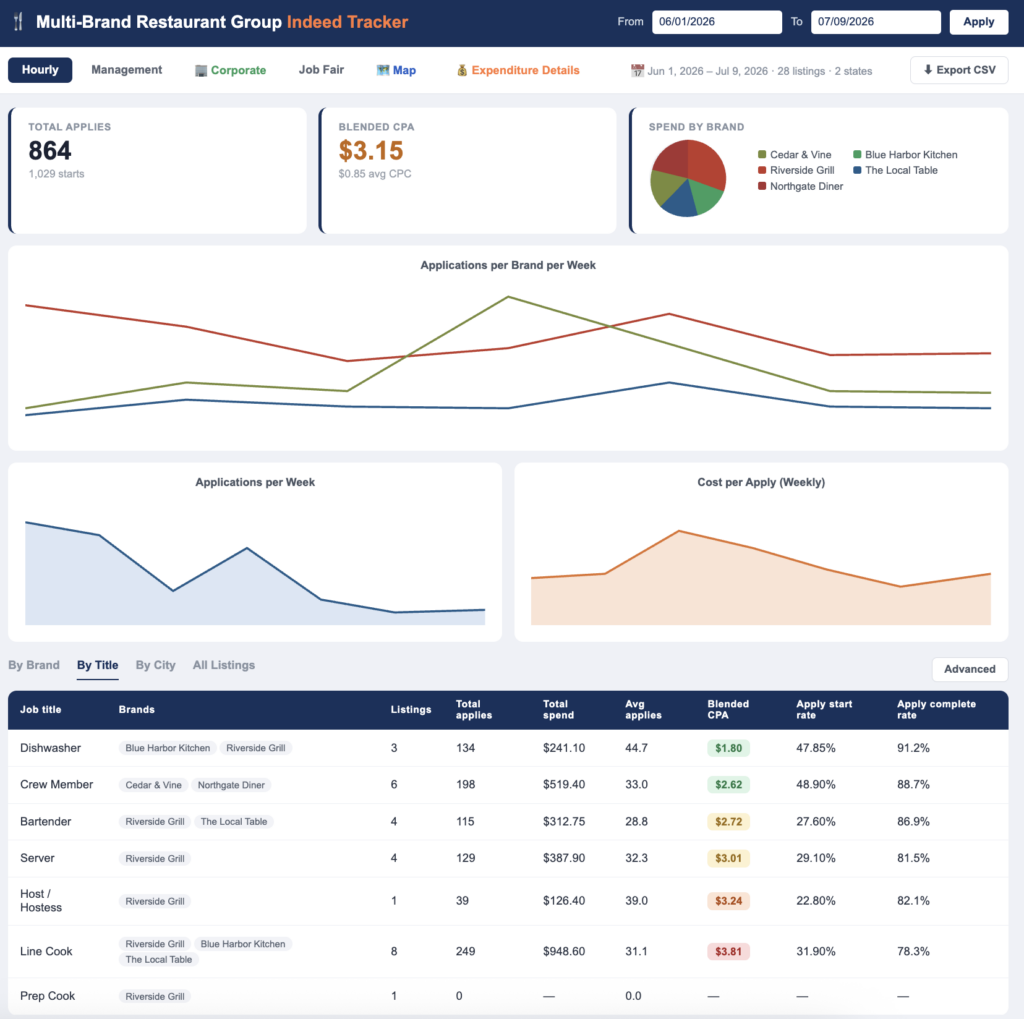Click the $2.72 CPA badge
Viewport: 1024px width, 1019px height.
(728, 822)
